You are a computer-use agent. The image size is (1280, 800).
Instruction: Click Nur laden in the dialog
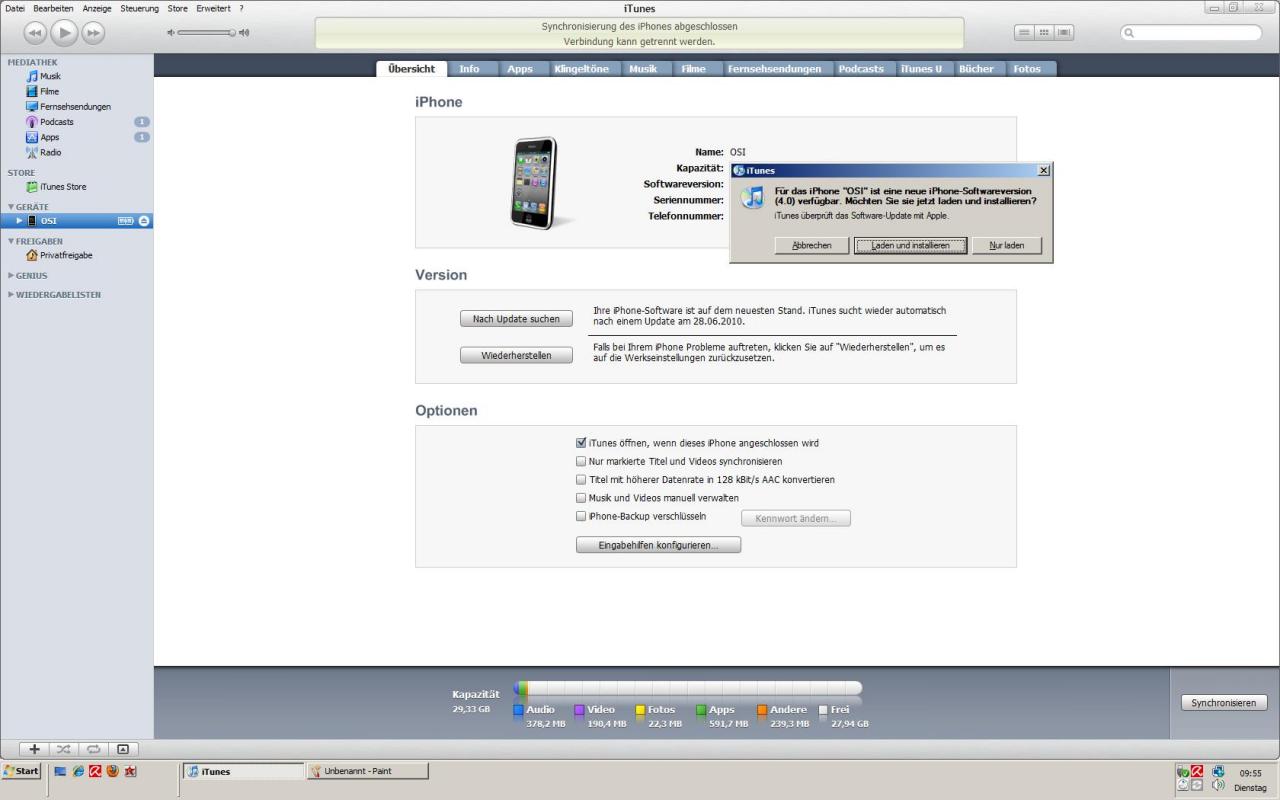click(1006, 245)
